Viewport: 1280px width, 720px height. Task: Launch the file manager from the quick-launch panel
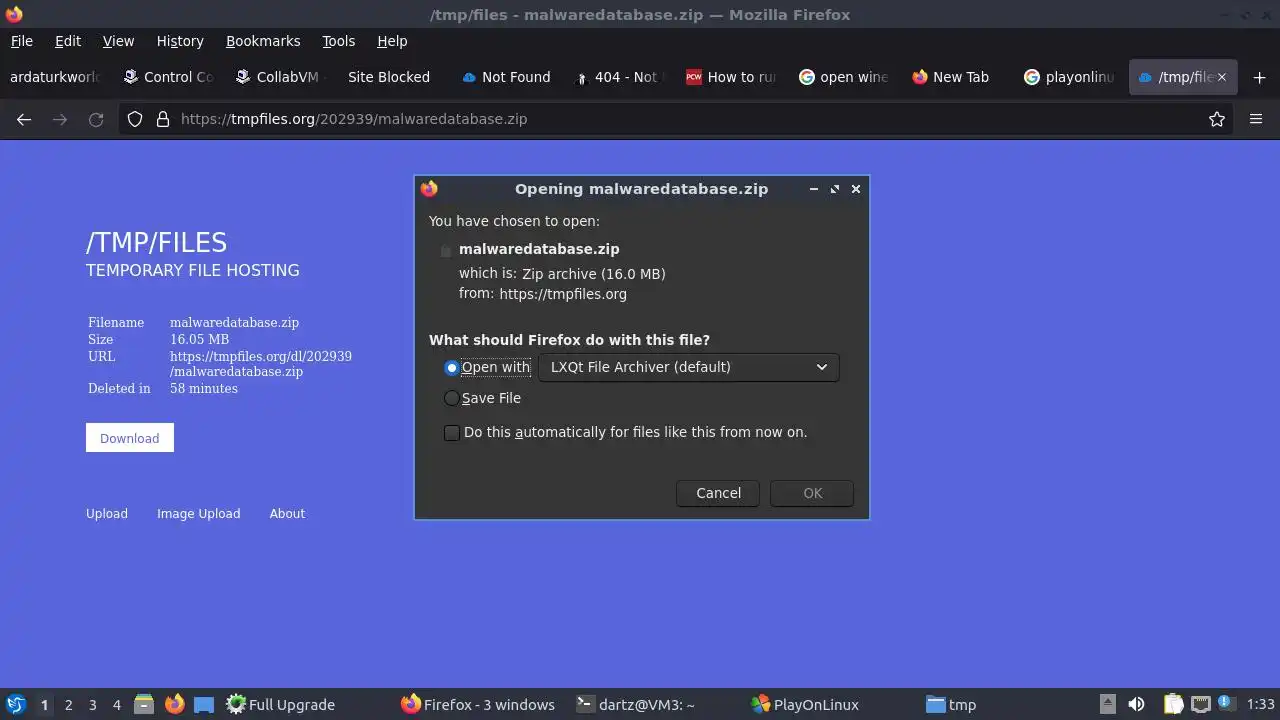(144, 704)
